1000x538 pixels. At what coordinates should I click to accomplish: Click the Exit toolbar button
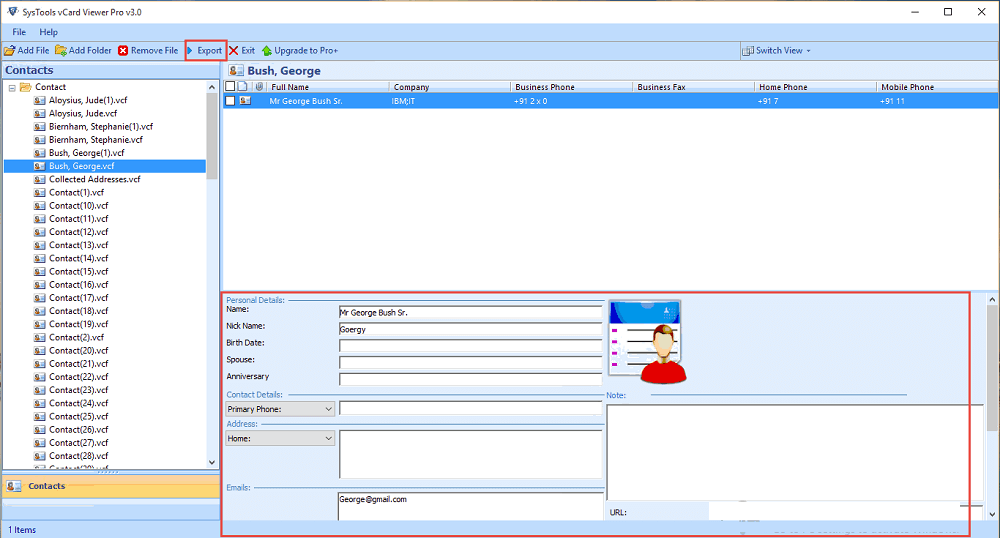[242, 50]
